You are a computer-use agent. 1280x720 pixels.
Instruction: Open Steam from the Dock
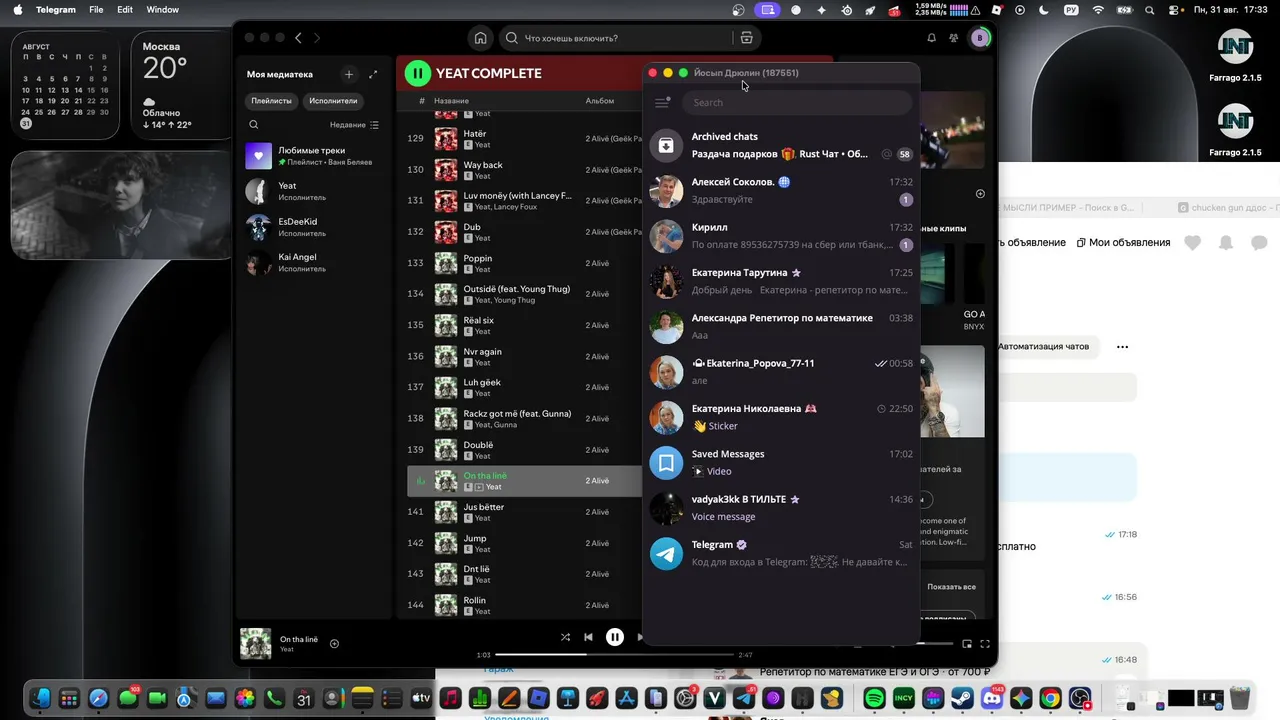pos(962,699)
